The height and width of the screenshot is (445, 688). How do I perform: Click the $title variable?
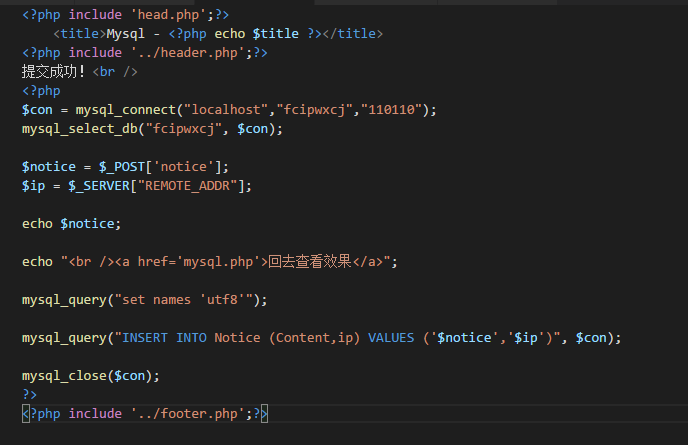(276, 34)
